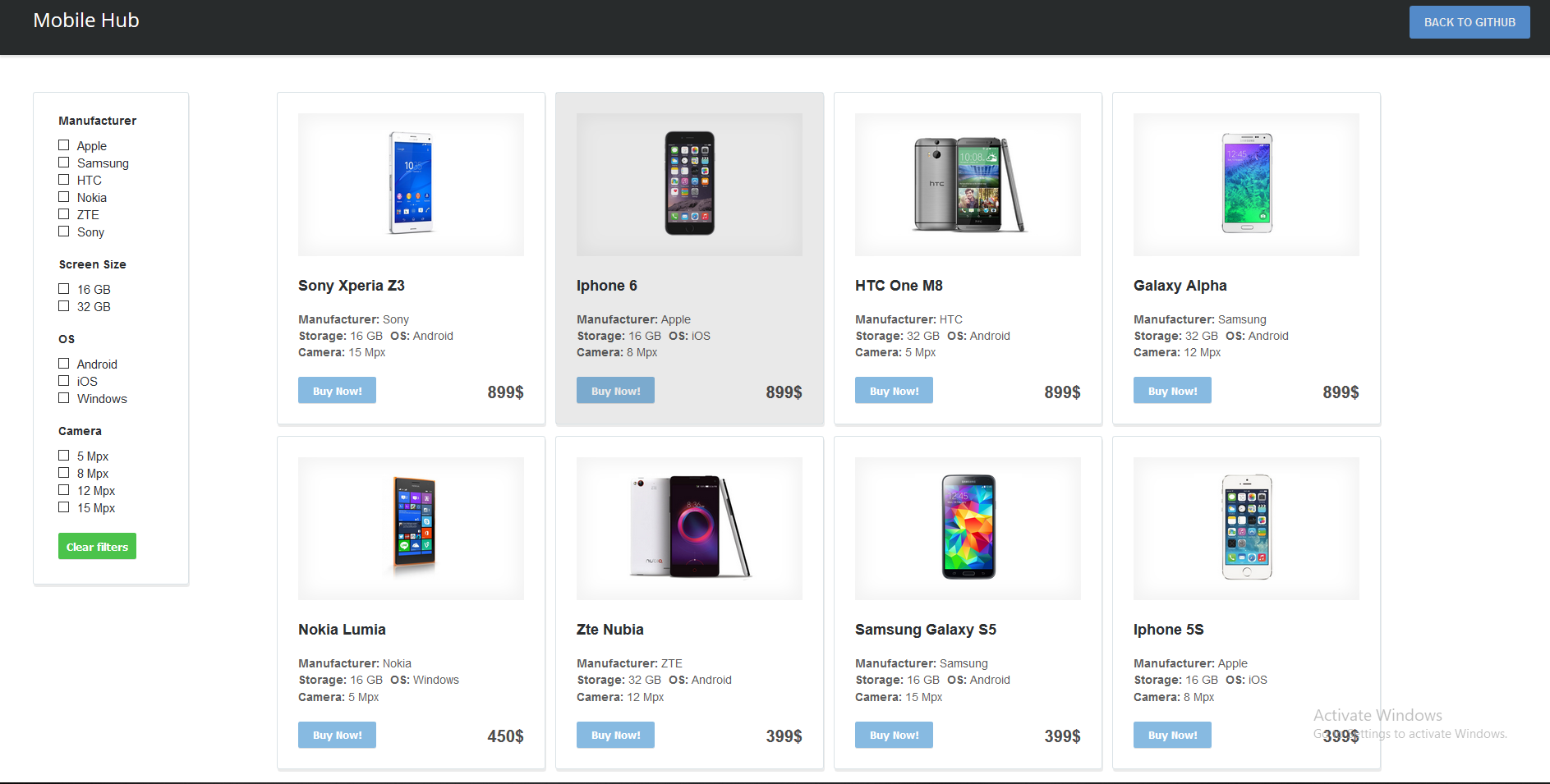Filter phones by Android OS
1550x784 pixels.
point(64,364)
